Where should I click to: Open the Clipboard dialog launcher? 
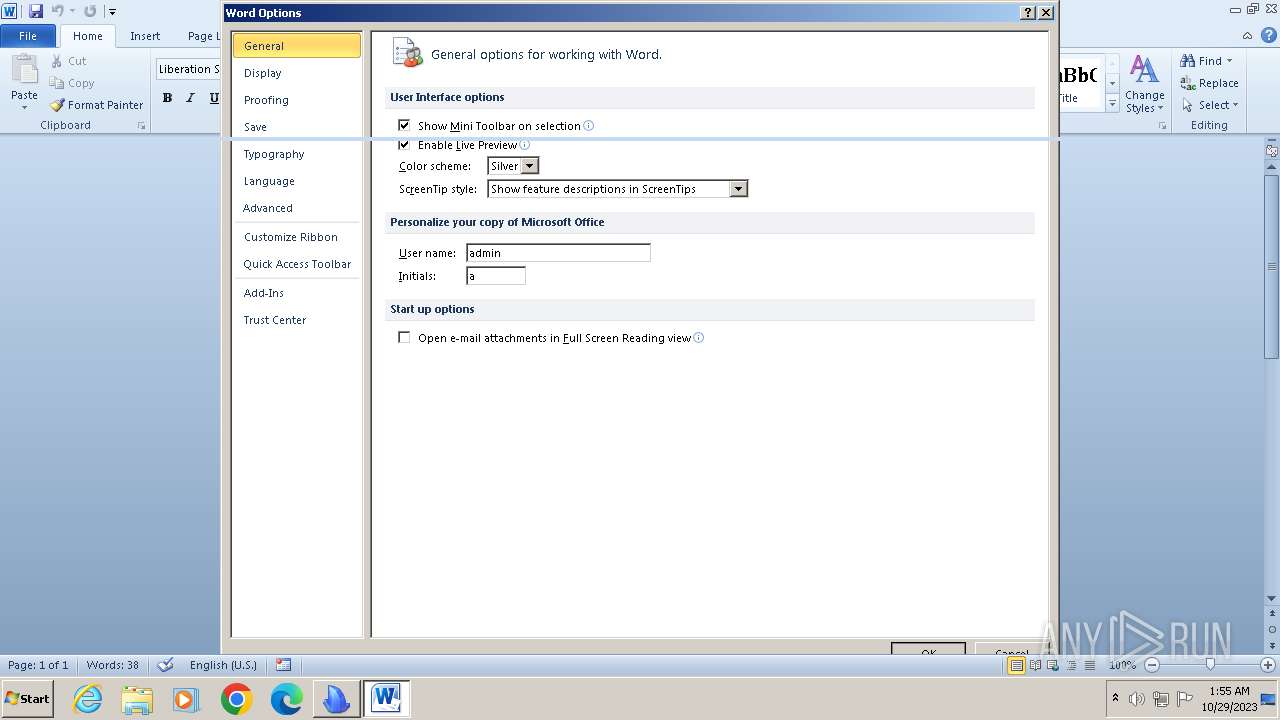pyautogui.click(x=142, y=126)
